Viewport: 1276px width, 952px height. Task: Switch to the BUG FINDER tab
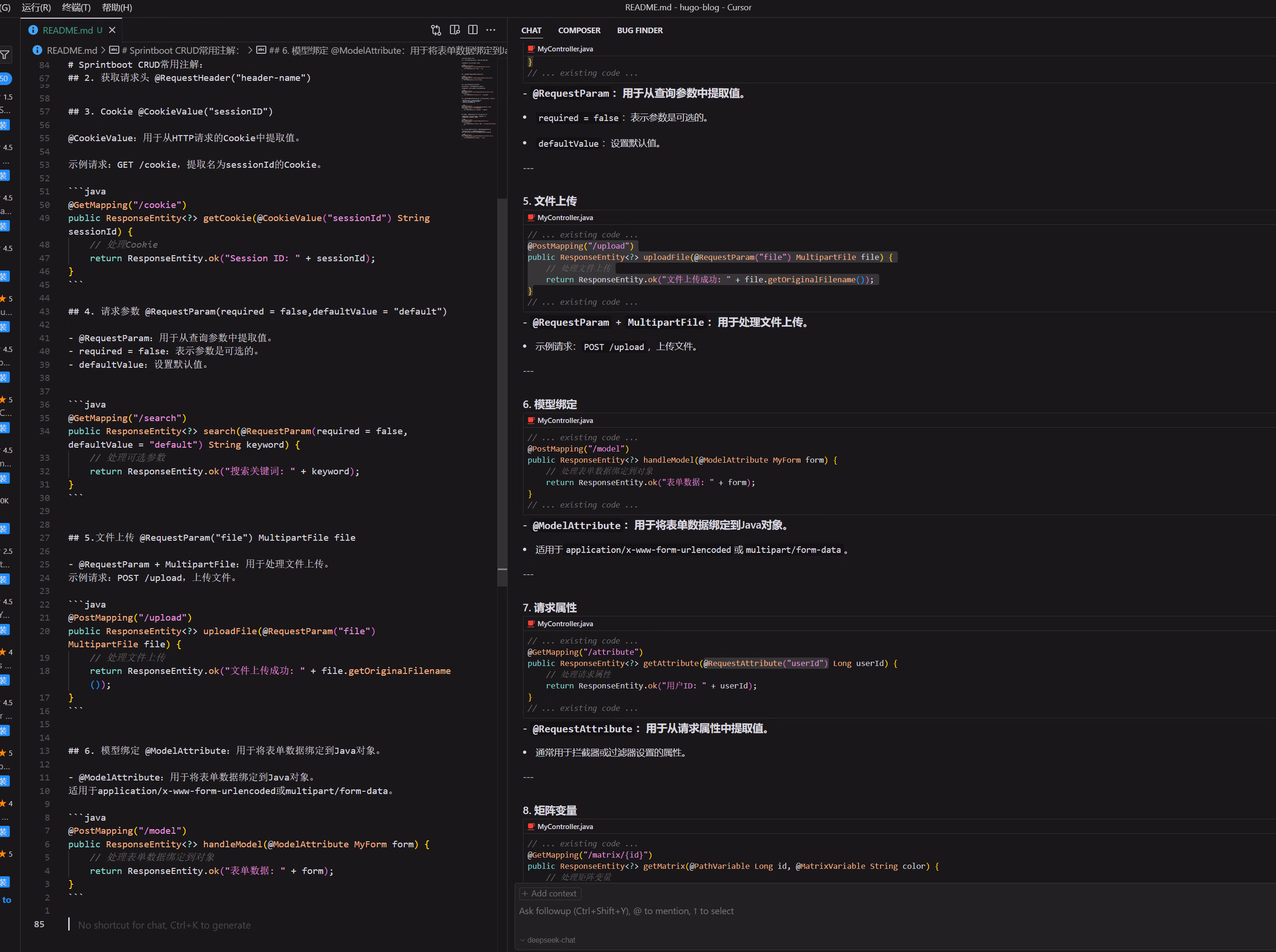coord(639,30)
